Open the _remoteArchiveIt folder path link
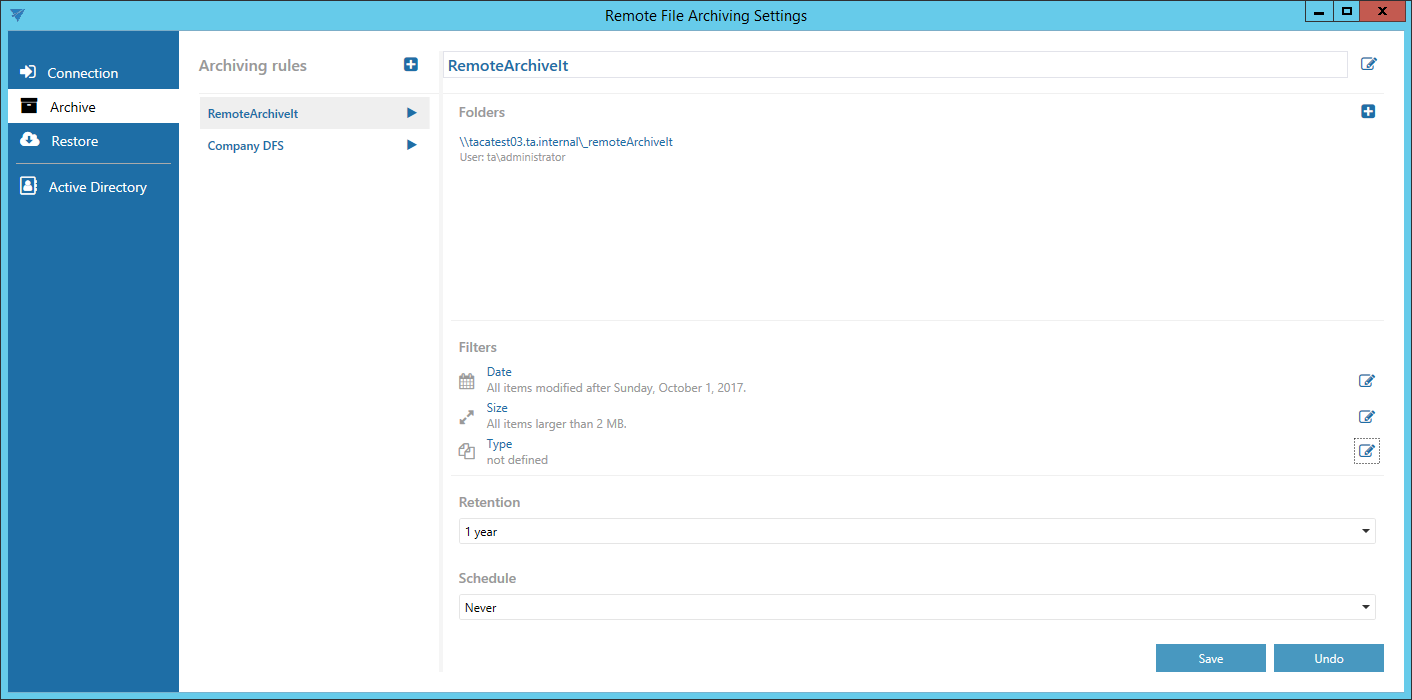This screenshot has height=700, width=1412. [x=565, y=142]
